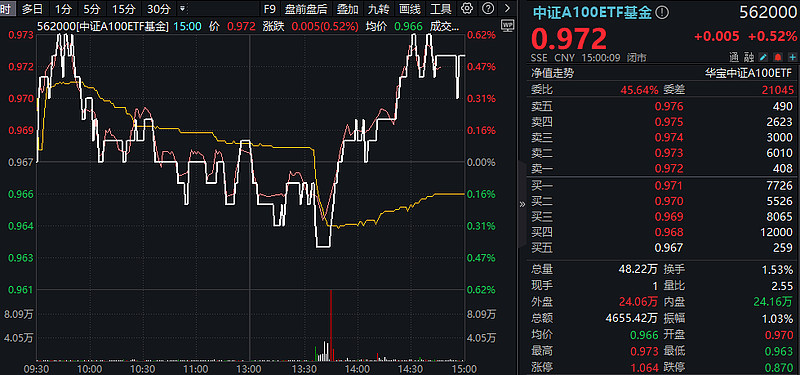Viewport: 800px width, 375px height.
Task: Switch to the 5分 period tab
Action: 92,9
